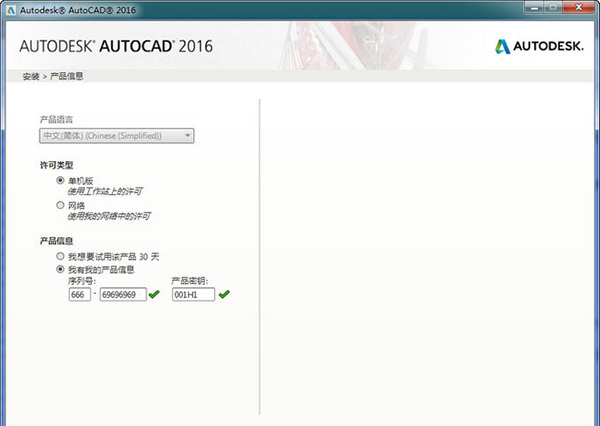Click the serial number field 69696969
This screenshot has width=600, height=426.
[x=123, y=294]
